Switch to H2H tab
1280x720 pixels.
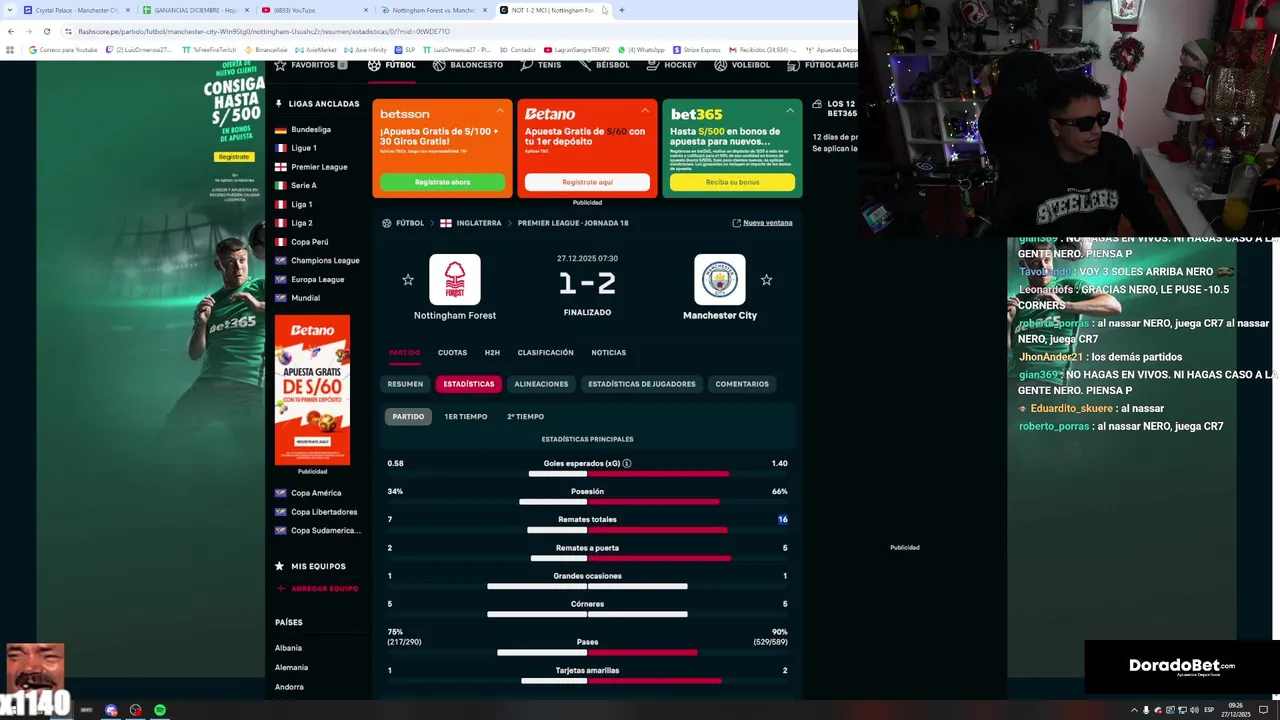(x=492, y=353)
